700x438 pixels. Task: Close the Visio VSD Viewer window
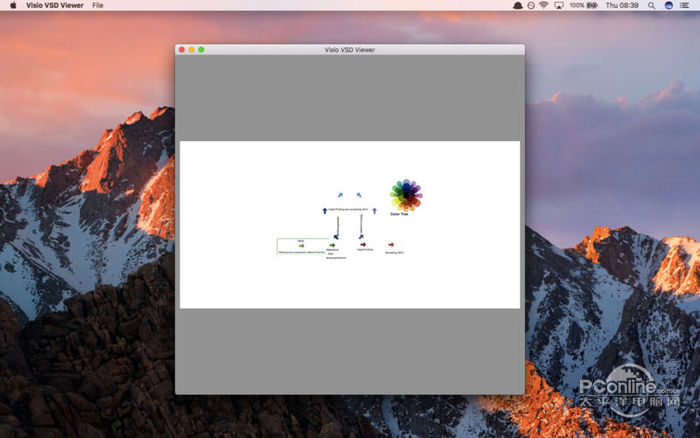tap(182, 50)
